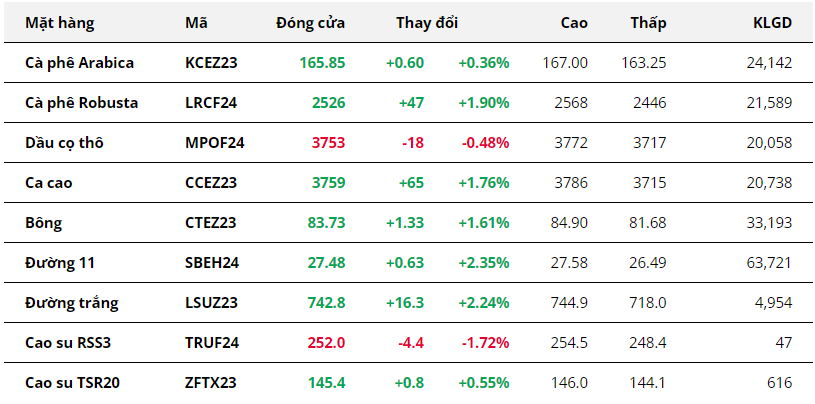The width and height of the screenshot is (815, 404).
Task: Select the Cao su RSS3 row
Action: [x=69, y=342]
